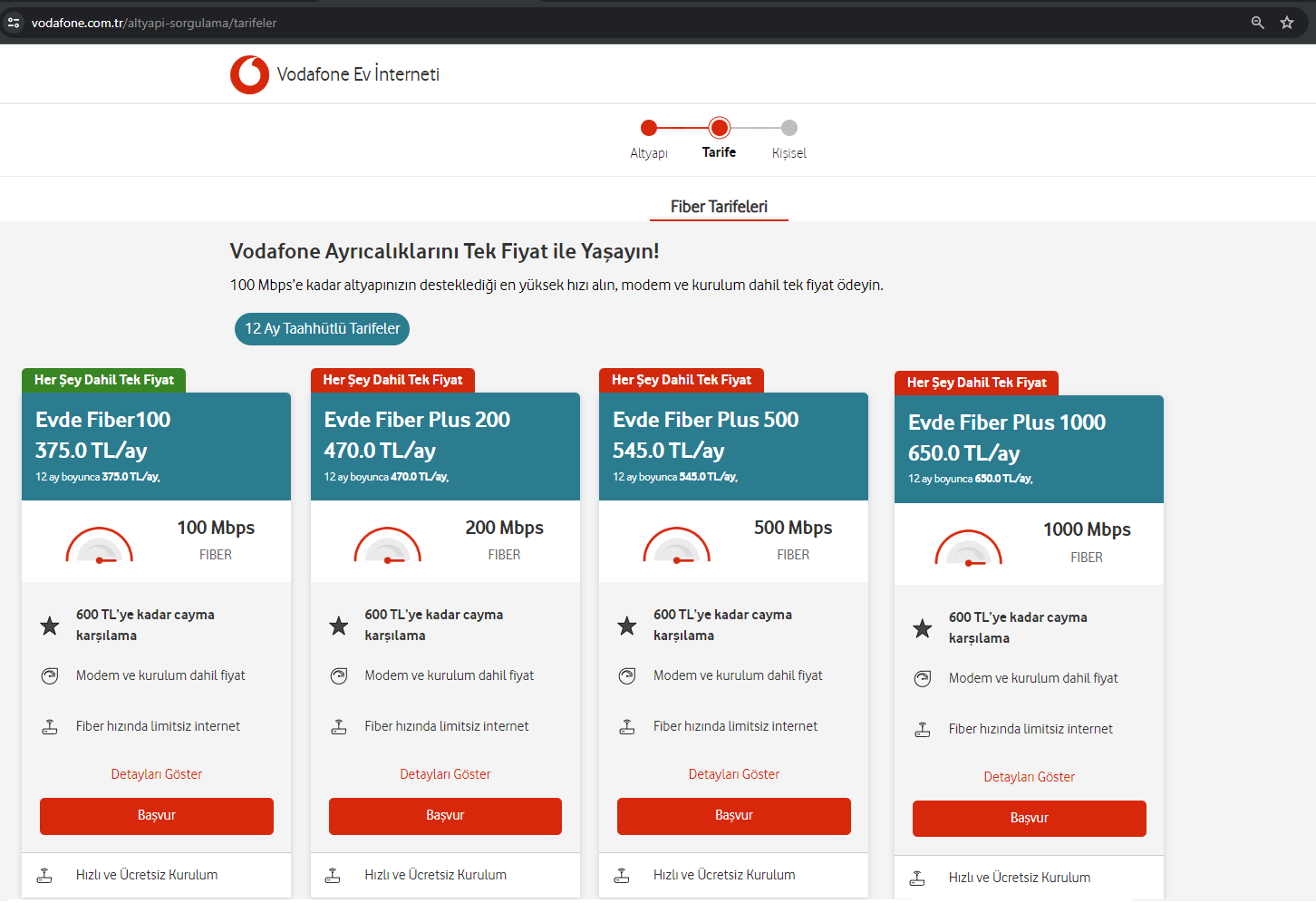The image size is (1316, 903).
Task: Click Modem ve kurulum dahil fiyat in Fiber Plus 200
Action: tap(450, 675)
